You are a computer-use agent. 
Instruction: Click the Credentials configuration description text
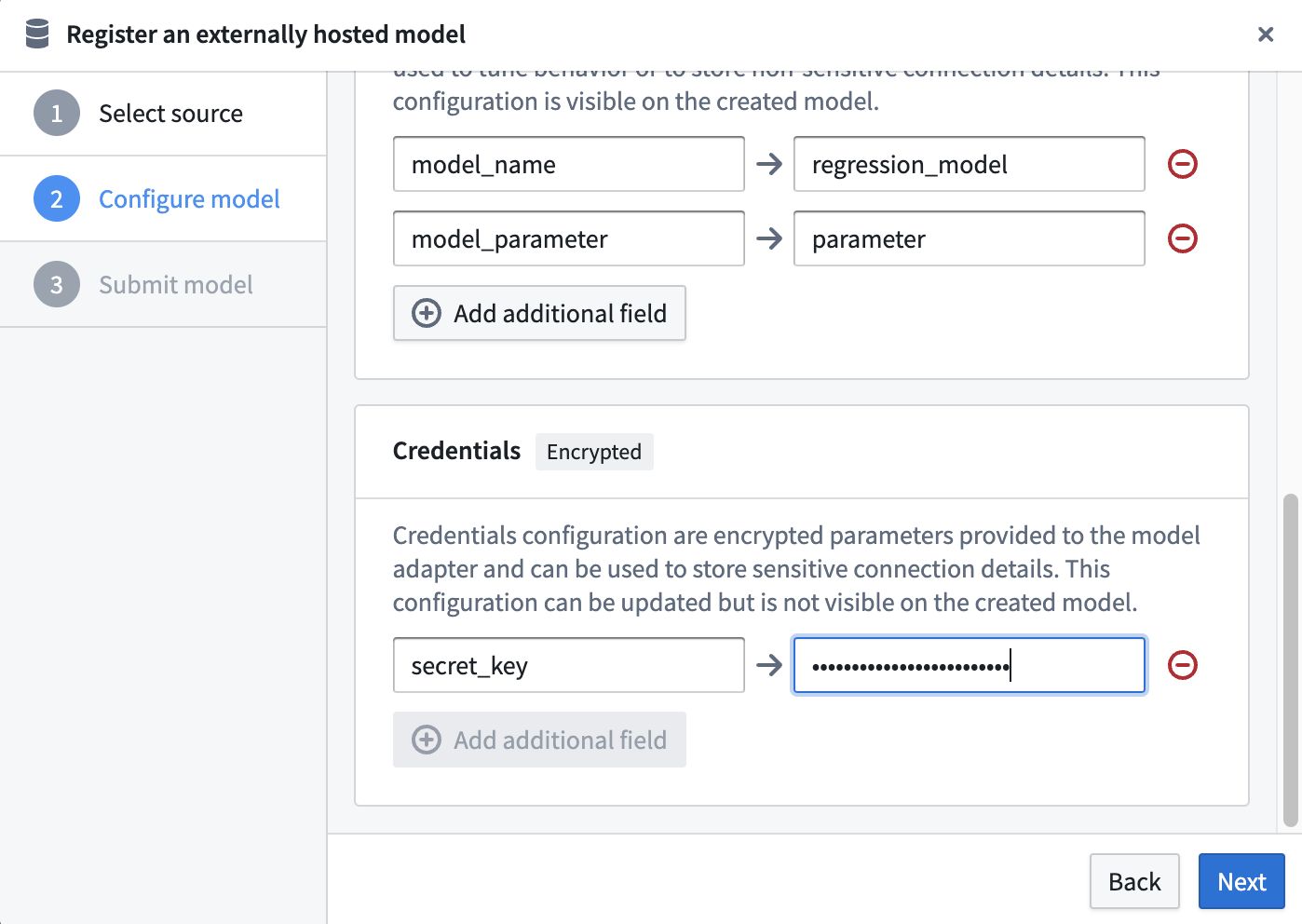click(x=796, y=569)
